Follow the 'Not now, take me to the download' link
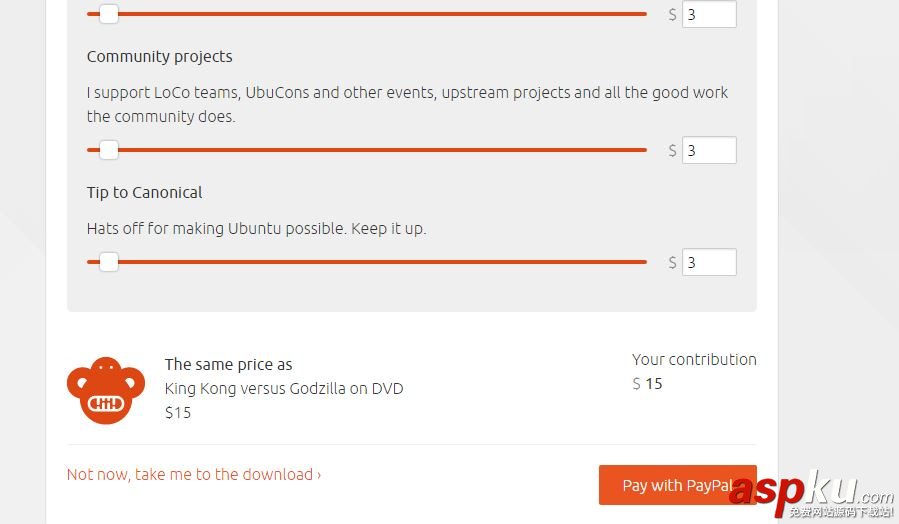The image size is (899, 524). tap(194, 474)
